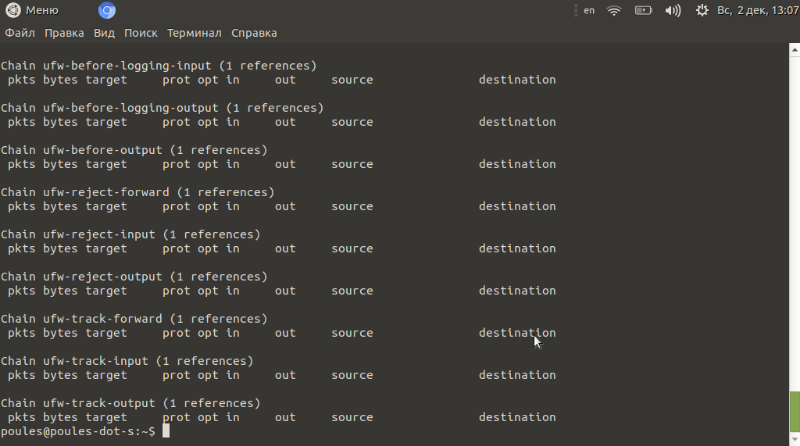Image resolution: width=800 pixels, height=446 pixels.
Task: Open the Терминал menu
Action: click(194, 33)
